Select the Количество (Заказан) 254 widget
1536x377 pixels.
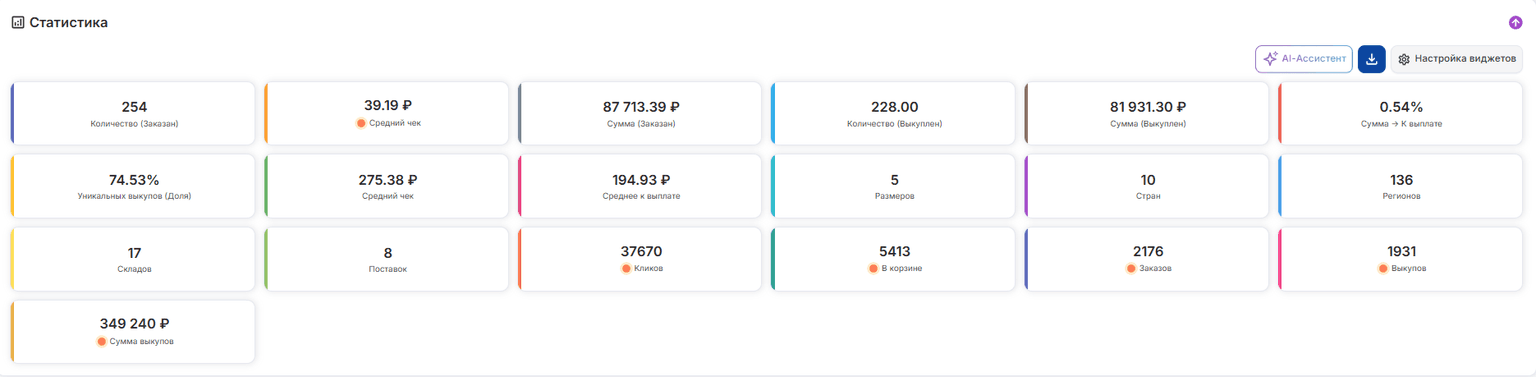click(x=133, y=114)
